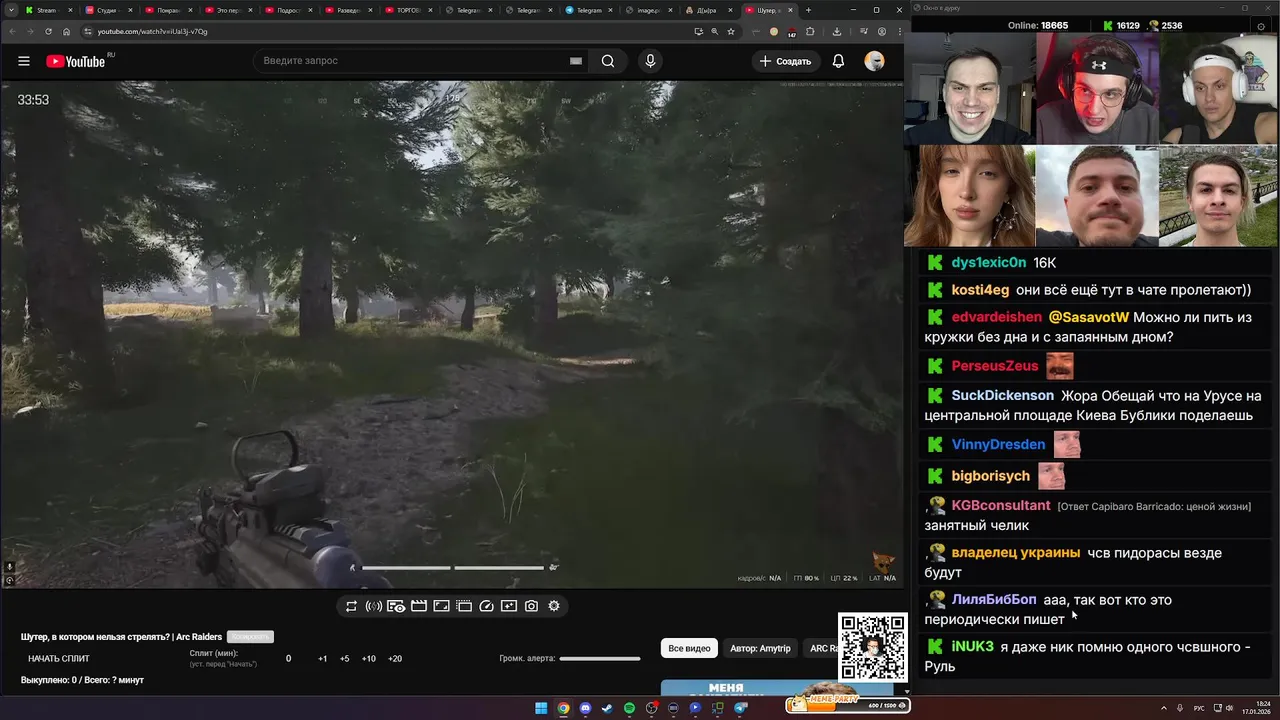Open the Windows Start menu

[x=541, y=708]
